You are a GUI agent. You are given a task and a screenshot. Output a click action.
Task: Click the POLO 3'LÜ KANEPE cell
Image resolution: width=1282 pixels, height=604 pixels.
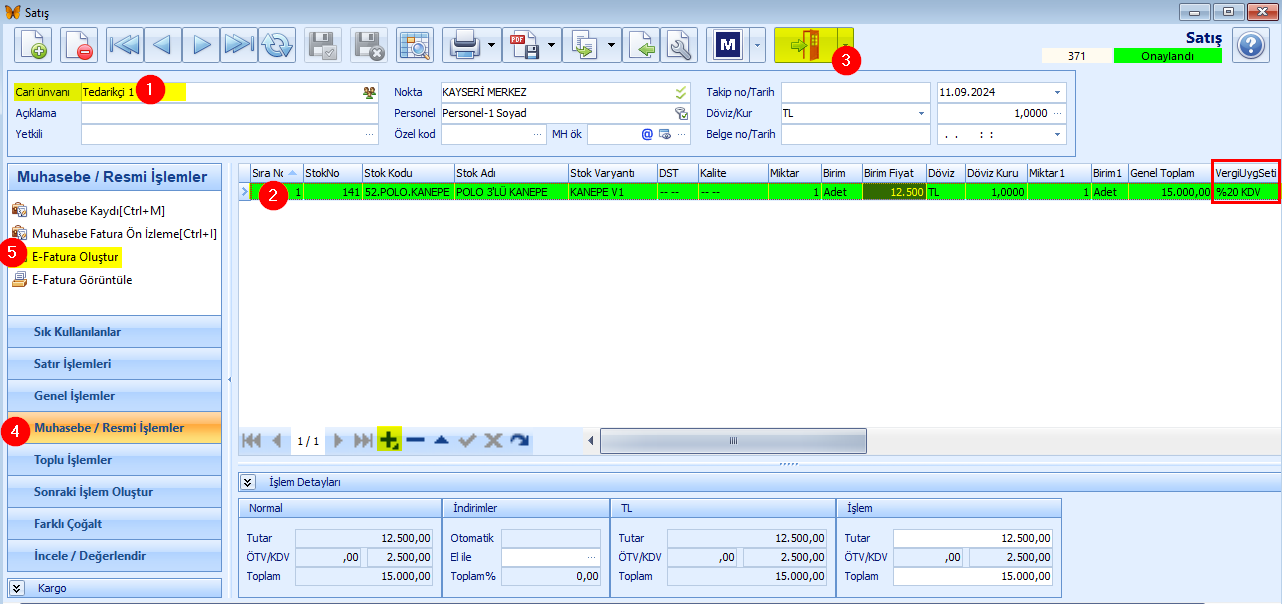[x=511, y=191]
